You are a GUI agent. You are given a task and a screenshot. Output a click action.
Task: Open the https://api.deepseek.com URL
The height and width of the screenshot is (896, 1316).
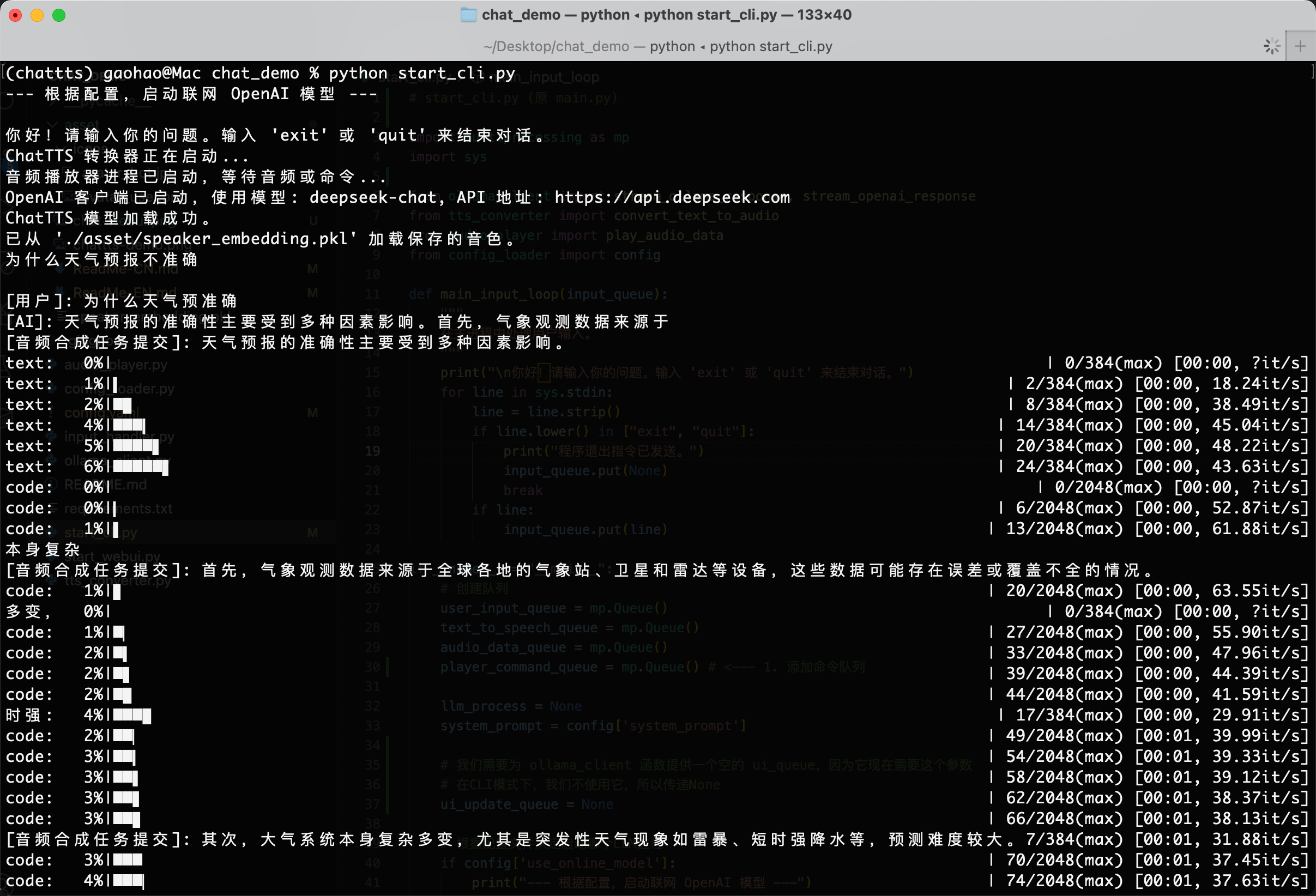tap(672, 197)
